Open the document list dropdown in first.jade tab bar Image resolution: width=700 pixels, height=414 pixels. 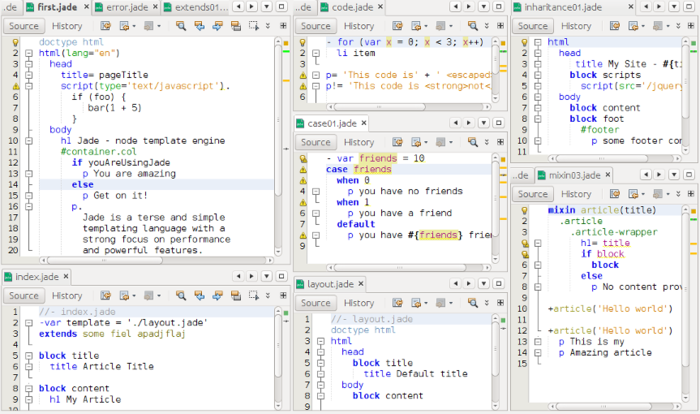point(268,7)
